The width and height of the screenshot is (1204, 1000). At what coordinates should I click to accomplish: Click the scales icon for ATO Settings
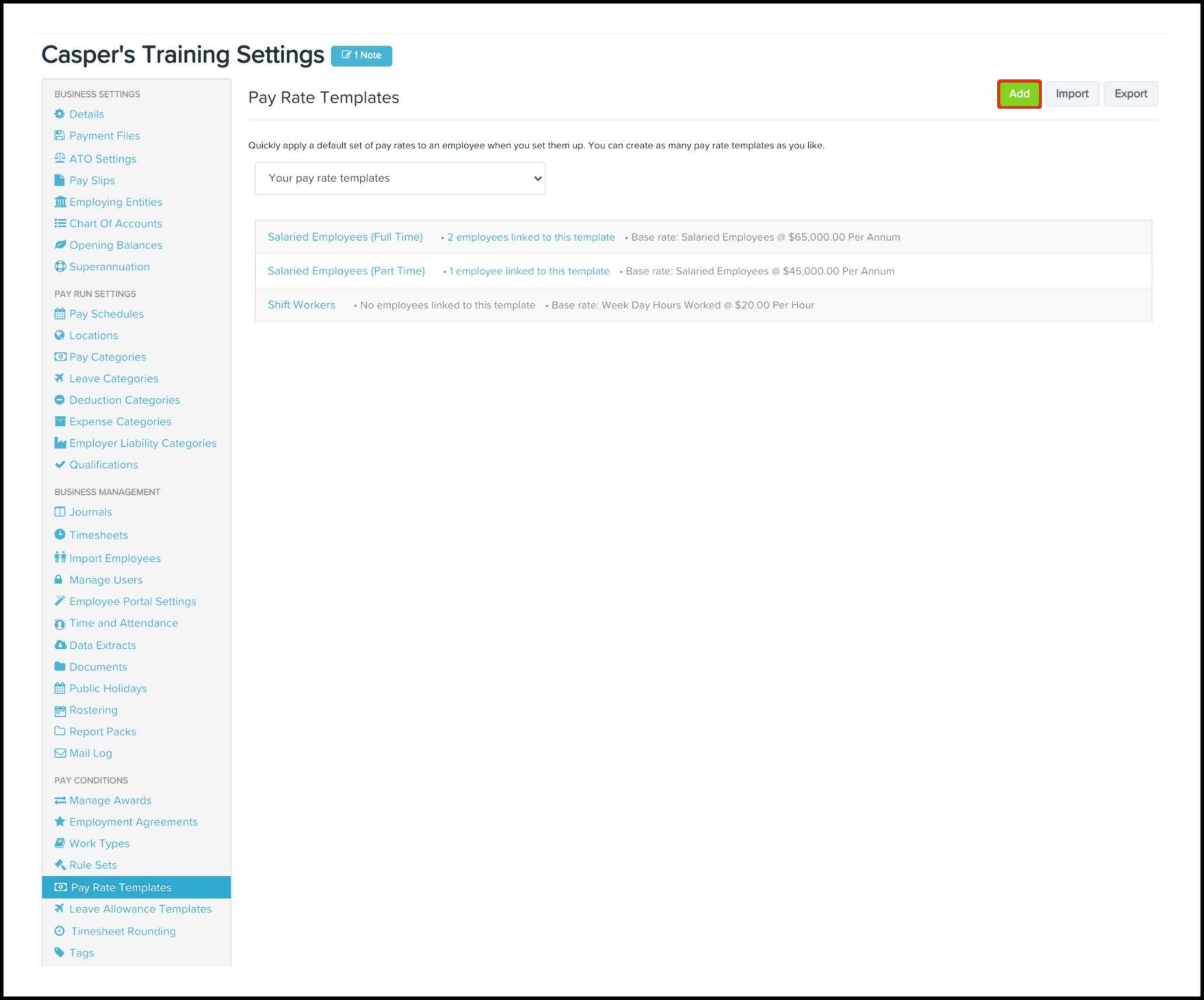click(60, 158)
